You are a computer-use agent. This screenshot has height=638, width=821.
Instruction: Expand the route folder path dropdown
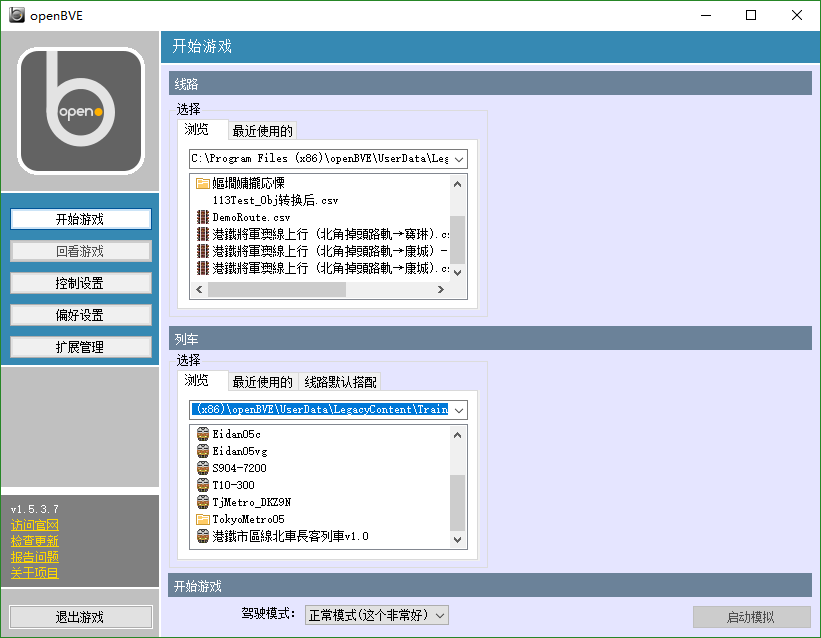[459, 159]
